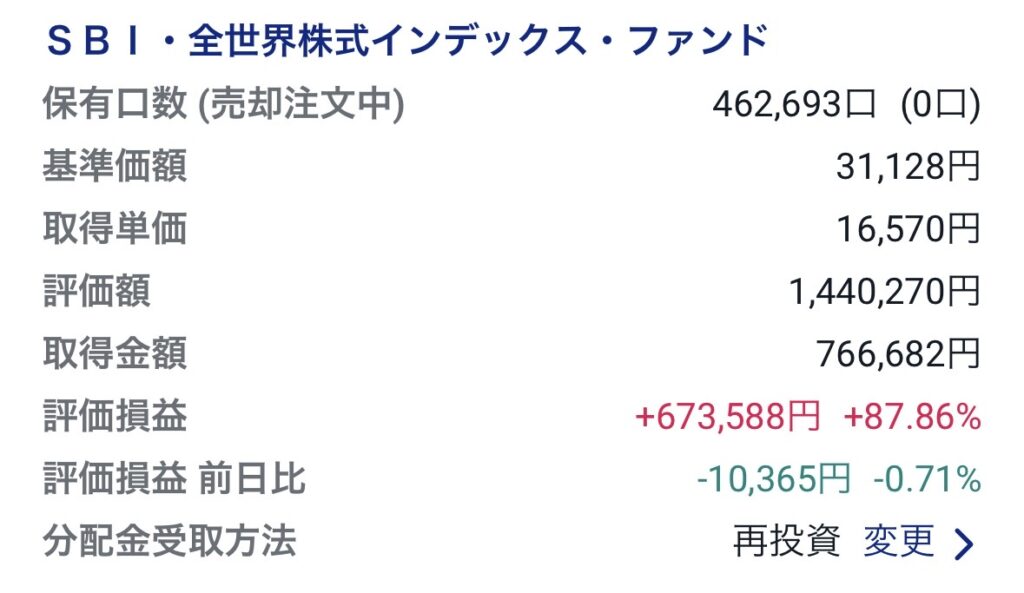Image resolution: width=1024 pixels, height=593 pixels.
Task: Click the (0口) sell-order quantity
Action: tap(938, 104)
